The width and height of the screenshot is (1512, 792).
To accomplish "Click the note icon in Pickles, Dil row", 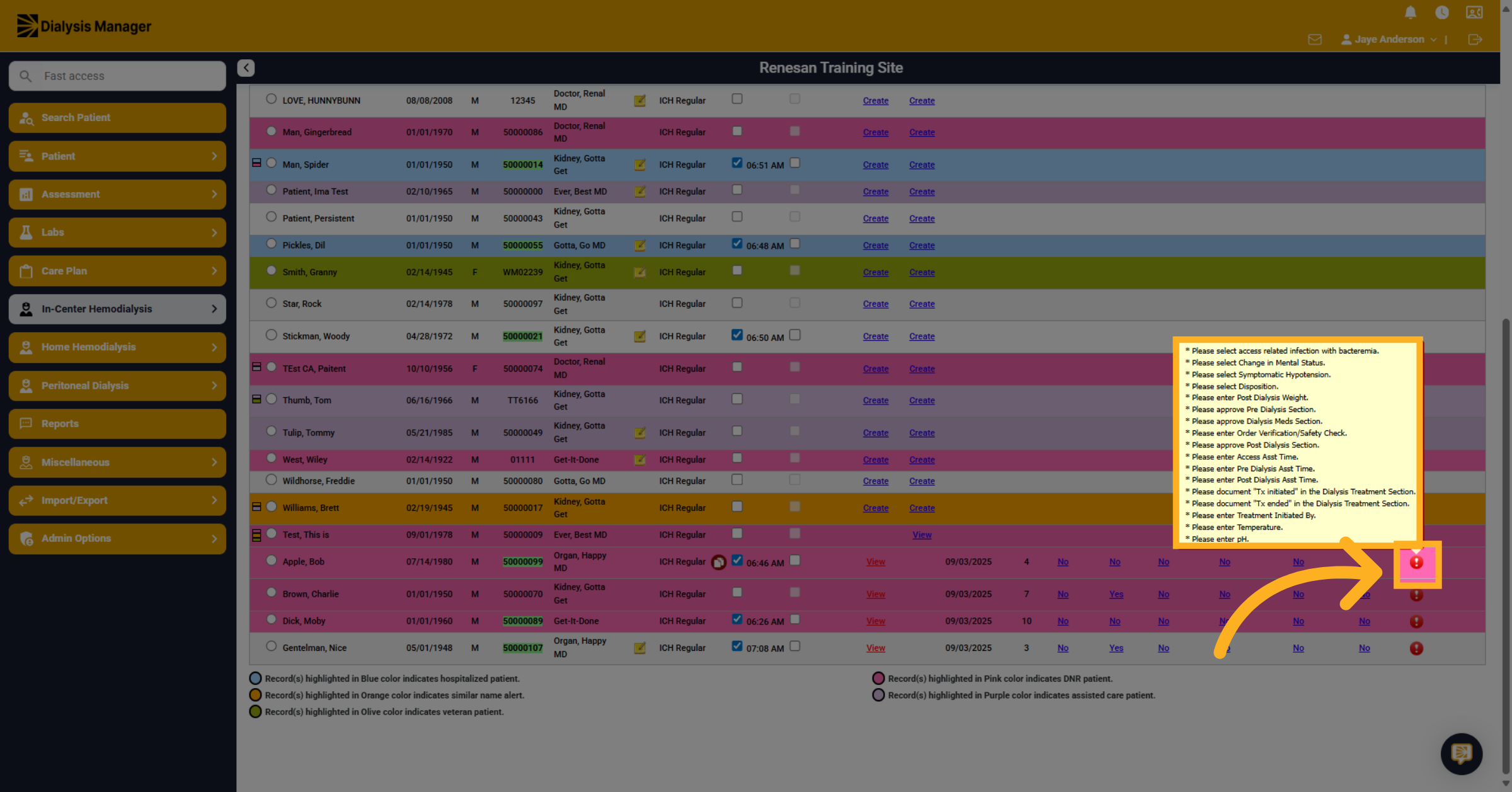I will [639, 246].
